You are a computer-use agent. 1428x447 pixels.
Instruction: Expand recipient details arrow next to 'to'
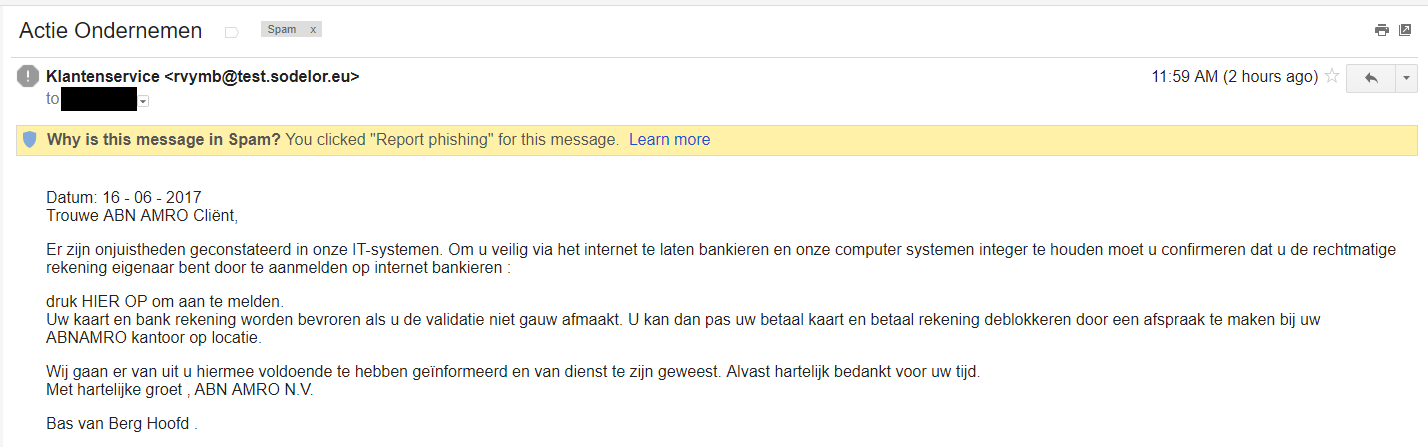click(144, 101)
